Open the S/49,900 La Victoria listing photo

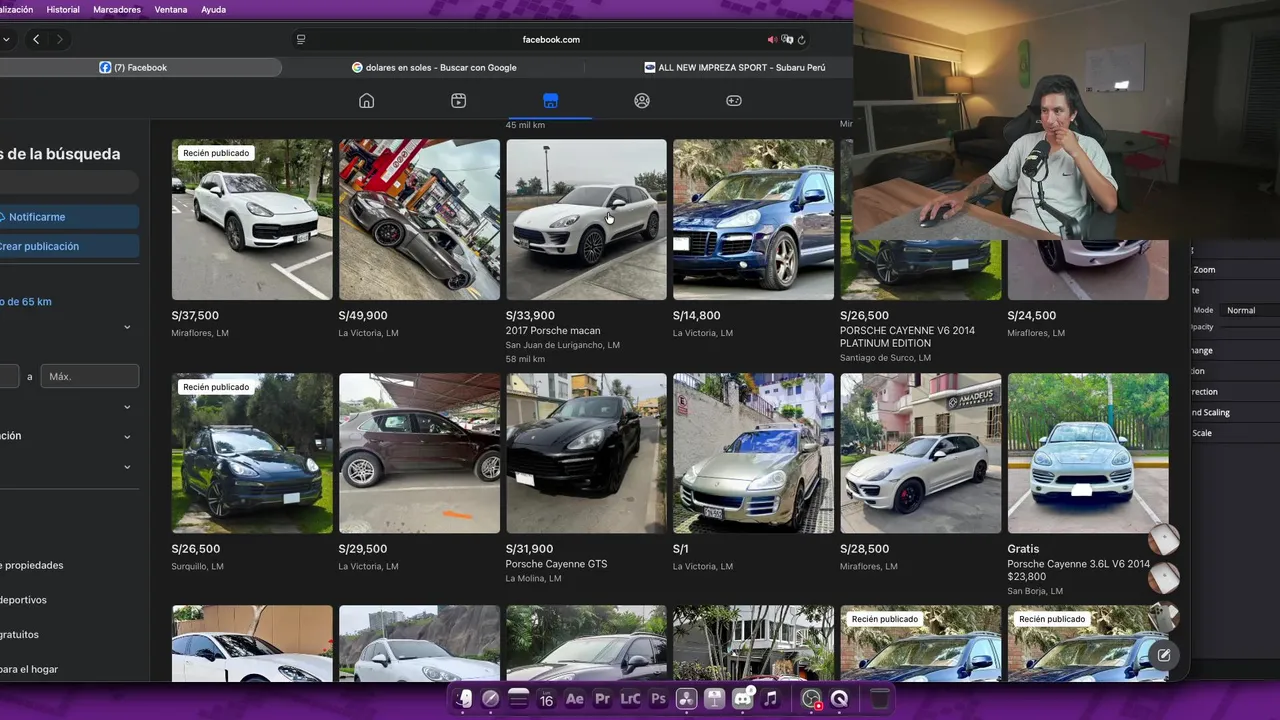(x=419, y=219)
